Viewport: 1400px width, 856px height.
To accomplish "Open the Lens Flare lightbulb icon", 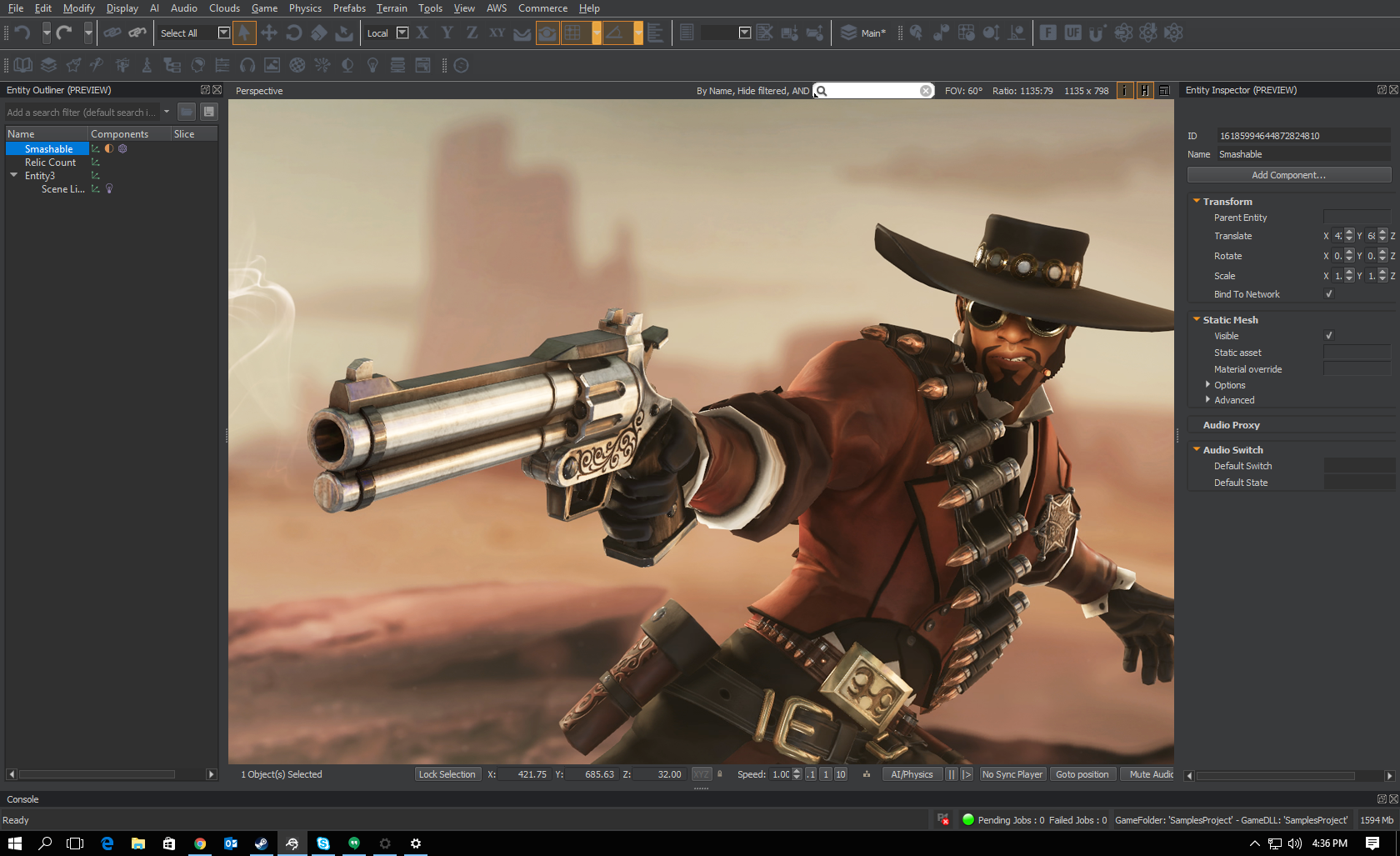I will (x=372, y=65).
